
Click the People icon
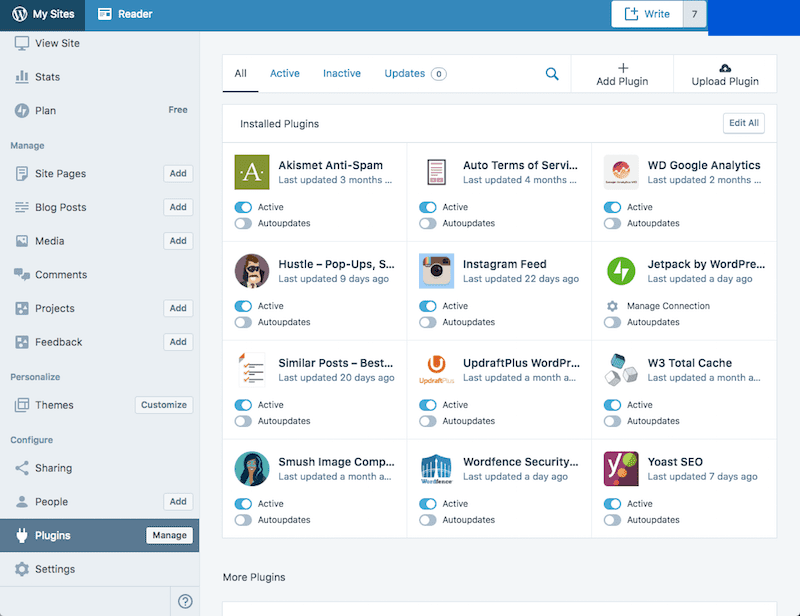(22, 502)
